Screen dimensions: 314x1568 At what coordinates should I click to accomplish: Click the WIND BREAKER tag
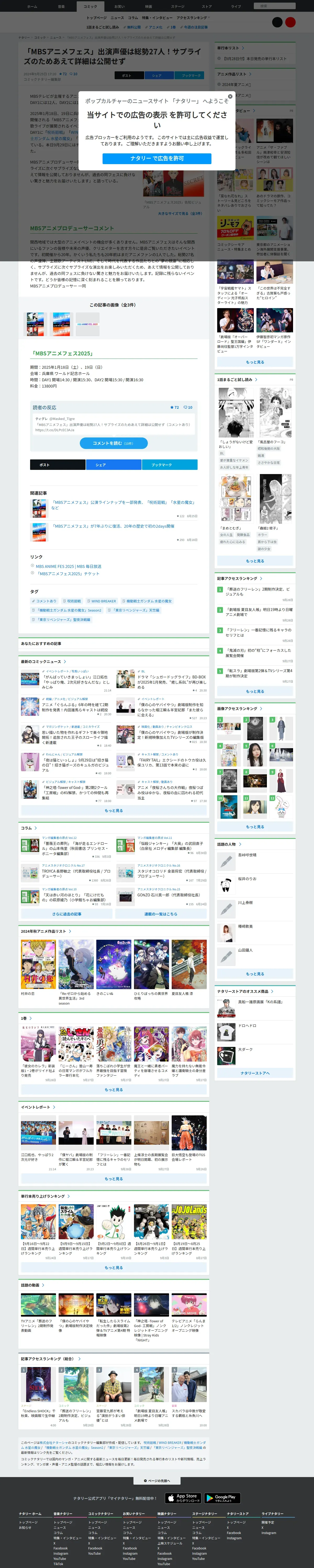(x=101, y=601)
